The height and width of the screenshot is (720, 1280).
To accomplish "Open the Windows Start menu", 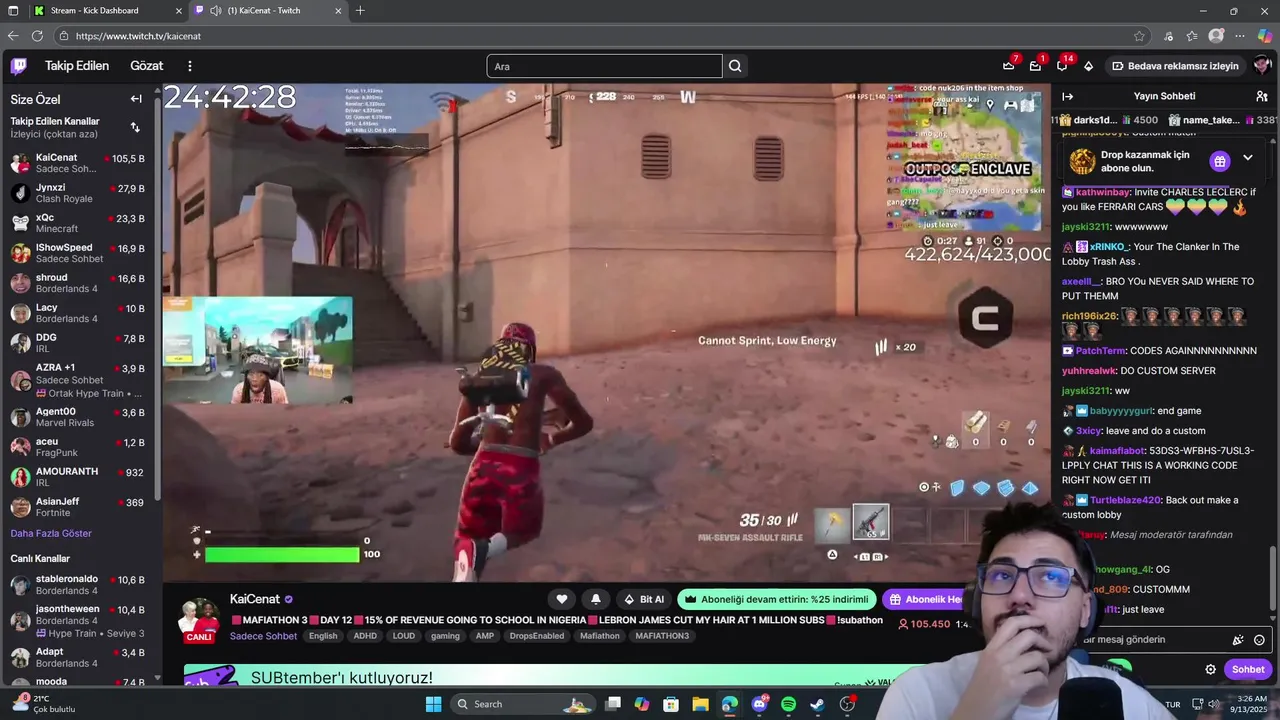I will [x=433, y=704].
